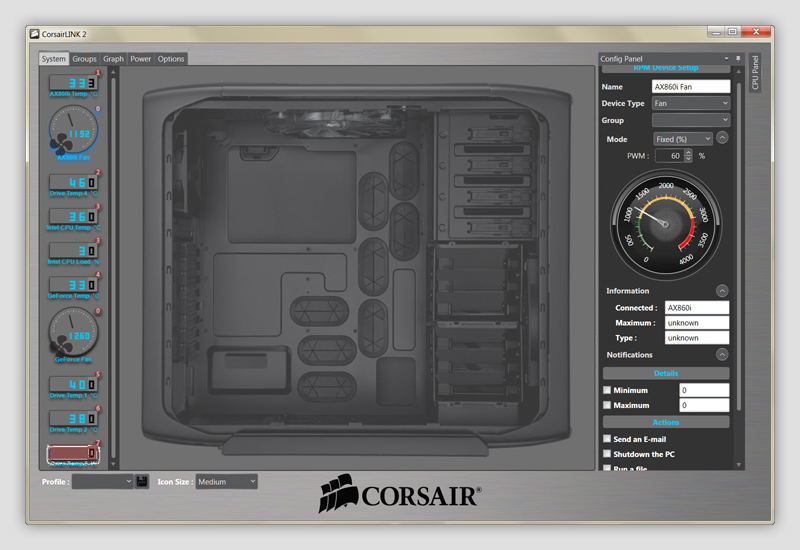Click the GeForce Fan gauge icon
Viewport: 800px width, 550px height.
coord(73,332)
